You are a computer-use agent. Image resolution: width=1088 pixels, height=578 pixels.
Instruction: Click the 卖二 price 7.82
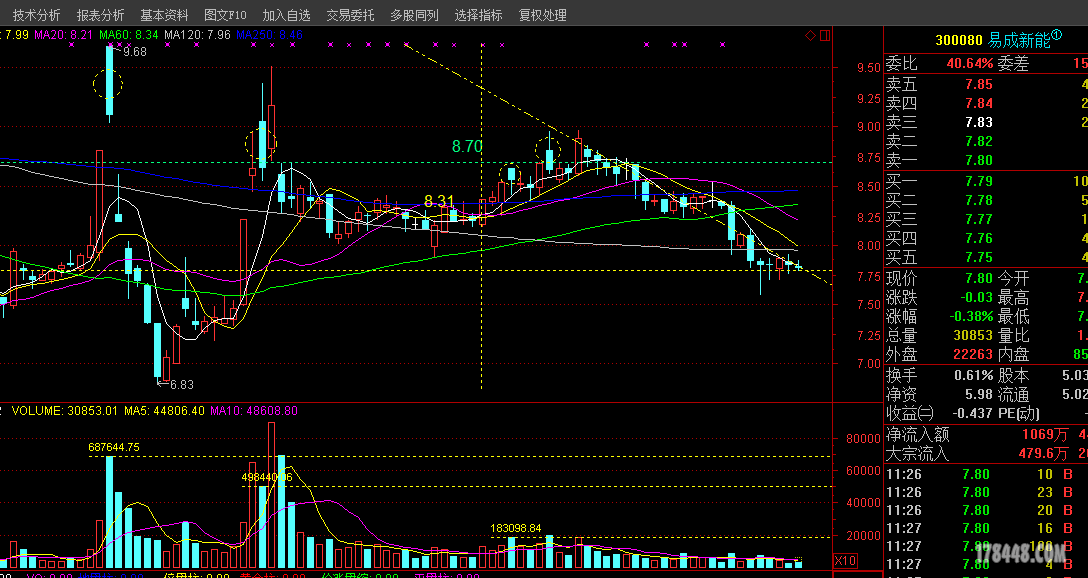pos(978,142)
